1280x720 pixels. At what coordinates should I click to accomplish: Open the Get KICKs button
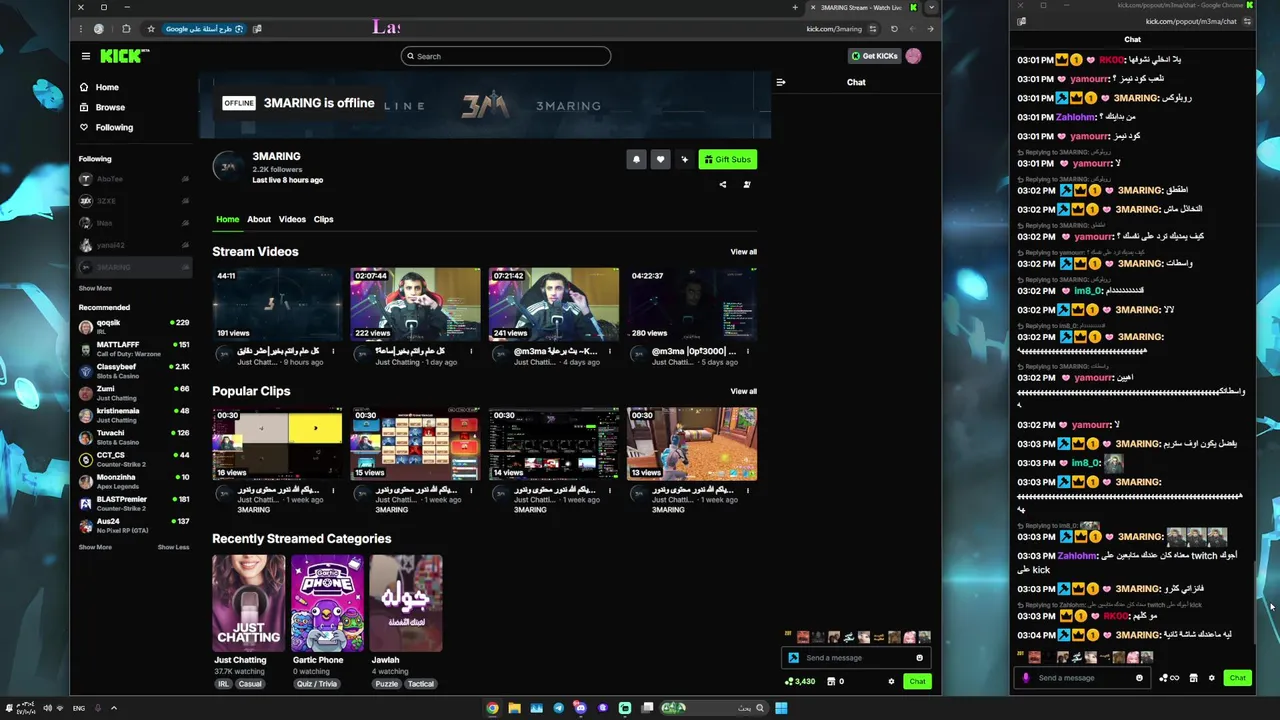point(874,56)
